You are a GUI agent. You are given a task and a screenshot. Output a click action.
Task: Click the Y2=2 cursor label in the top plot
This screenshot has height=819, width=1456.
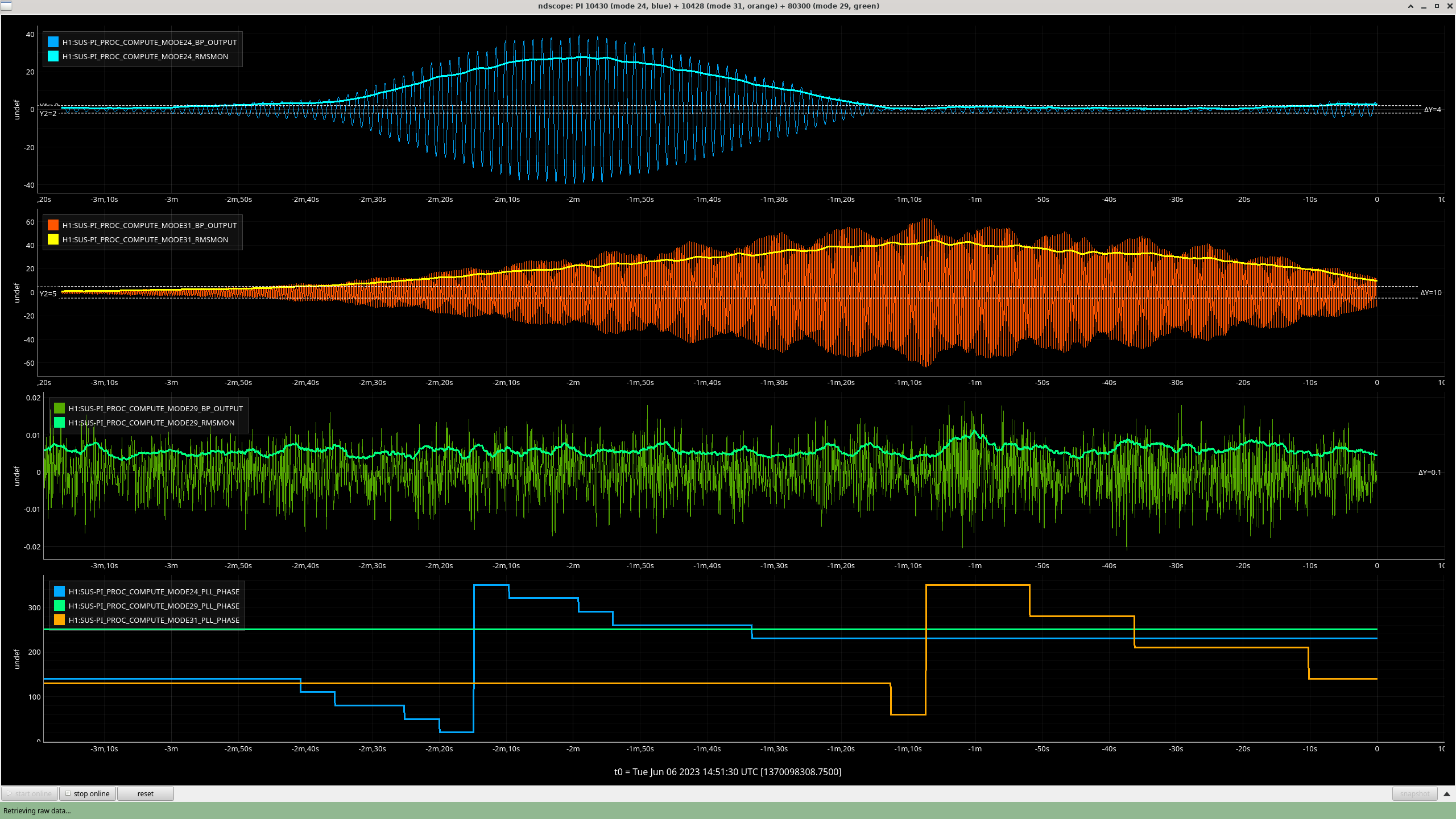(x=48, y=113)
